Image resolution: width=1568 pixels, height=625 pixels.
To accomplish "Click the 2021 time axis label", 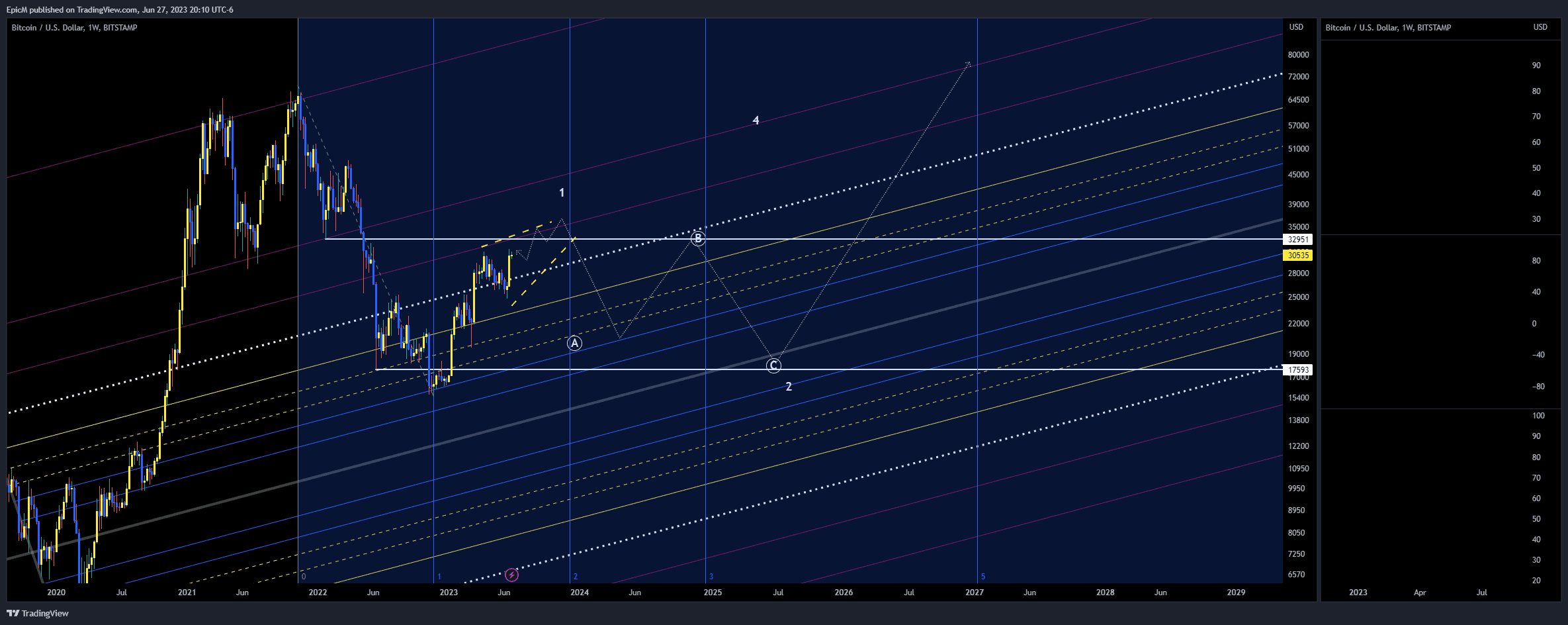I will click(x=187, y=593).
